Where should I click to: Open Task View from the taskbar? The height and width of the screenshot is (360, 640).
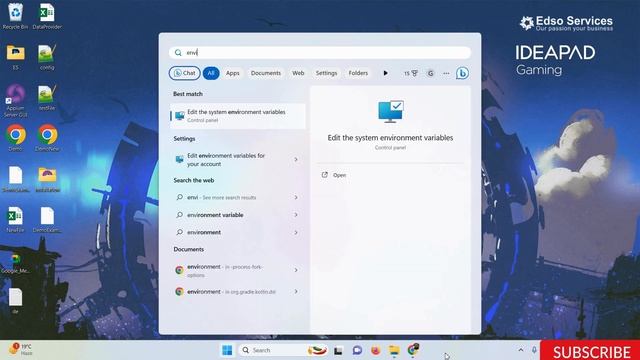[338, 351]
